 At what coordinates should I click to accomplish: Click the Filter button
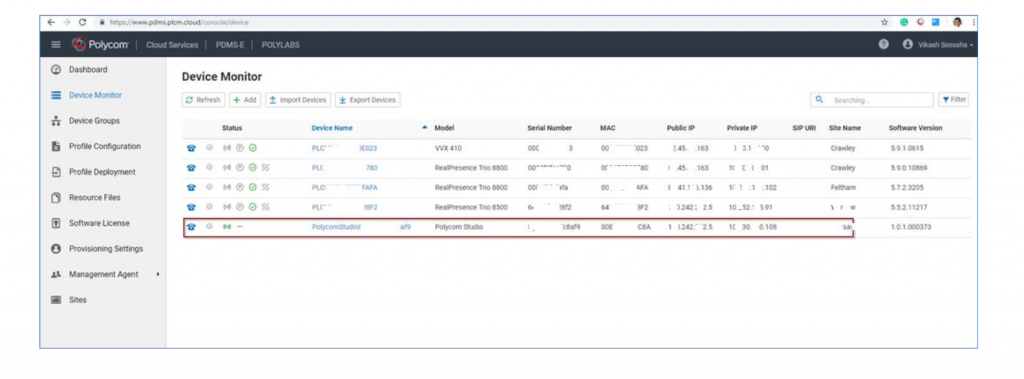pyautogui.click(x=953, y=100)
